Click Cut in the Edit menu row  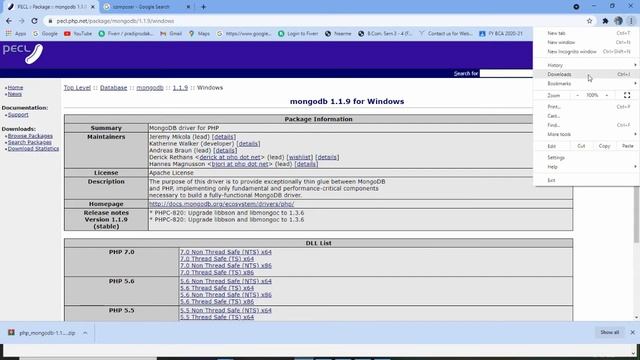581,146
